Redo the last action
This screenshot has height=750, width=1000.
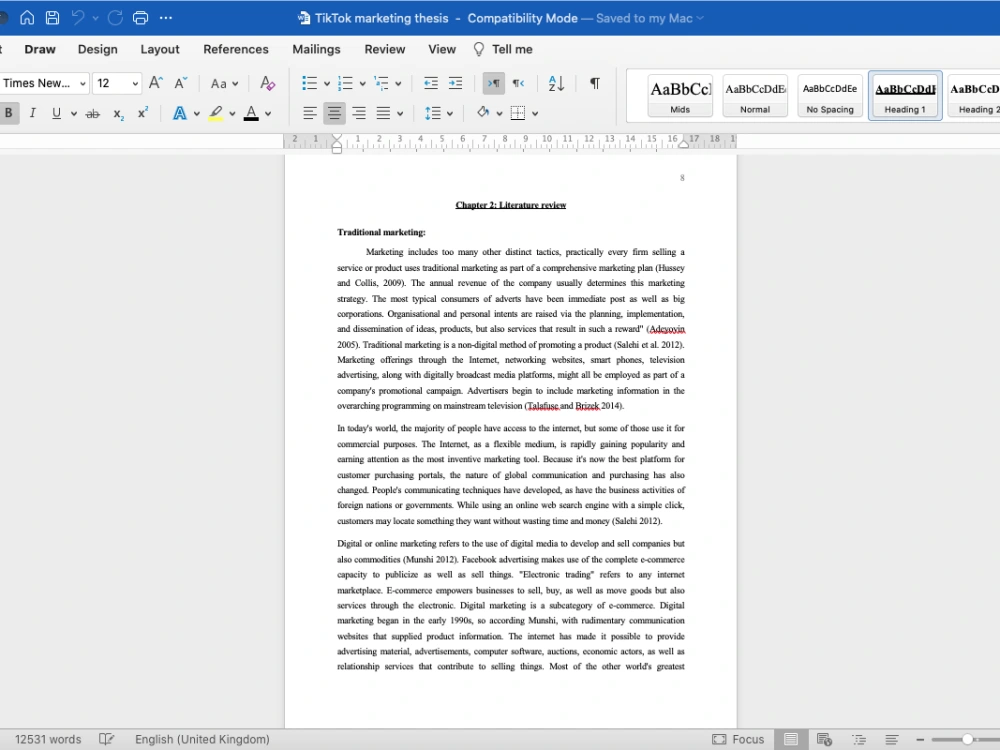[115, 18]
